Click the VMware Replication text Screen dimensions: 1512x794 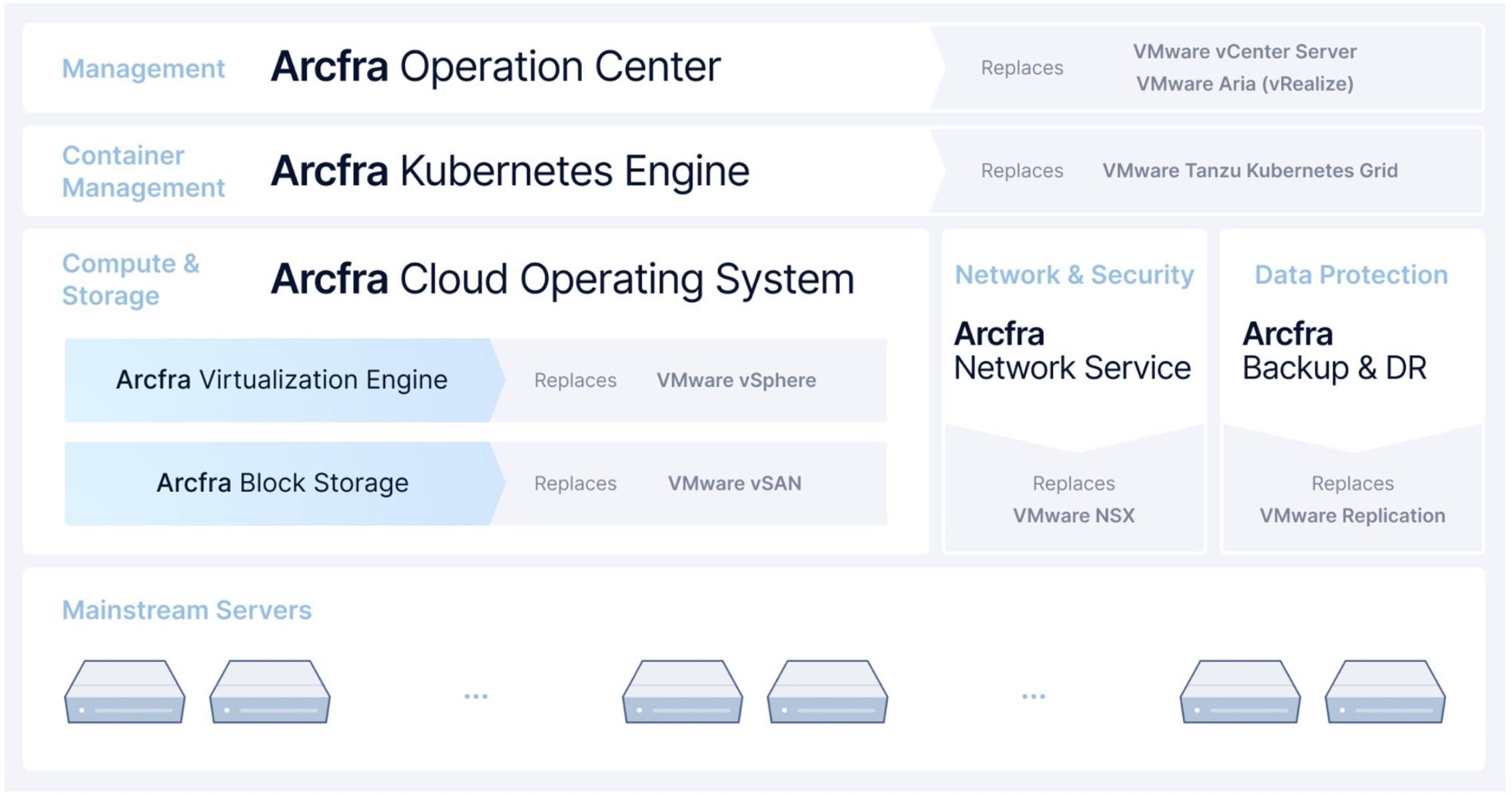coord(1353,516)
